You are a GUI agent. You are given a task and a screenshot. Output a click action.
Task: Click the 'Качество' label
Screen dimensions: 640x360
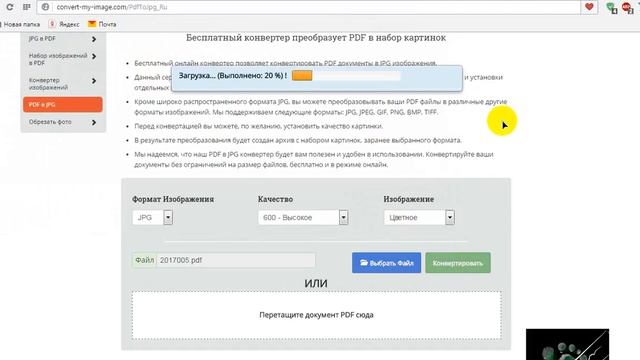[276, 199]
